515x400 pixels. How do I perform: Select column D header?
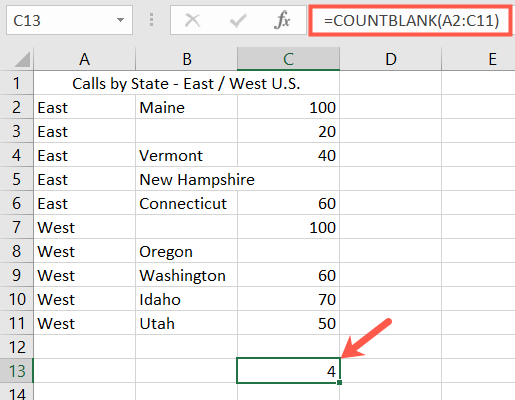pos(391,59)
